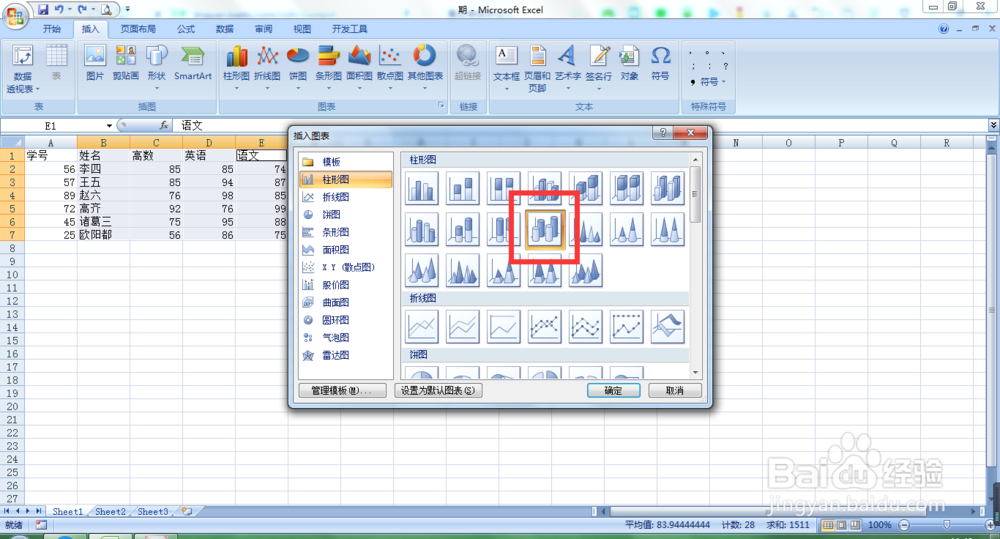Click the 超链接 hyperlink ribbon button
The image size is (1000, 539).
(467, 63)
